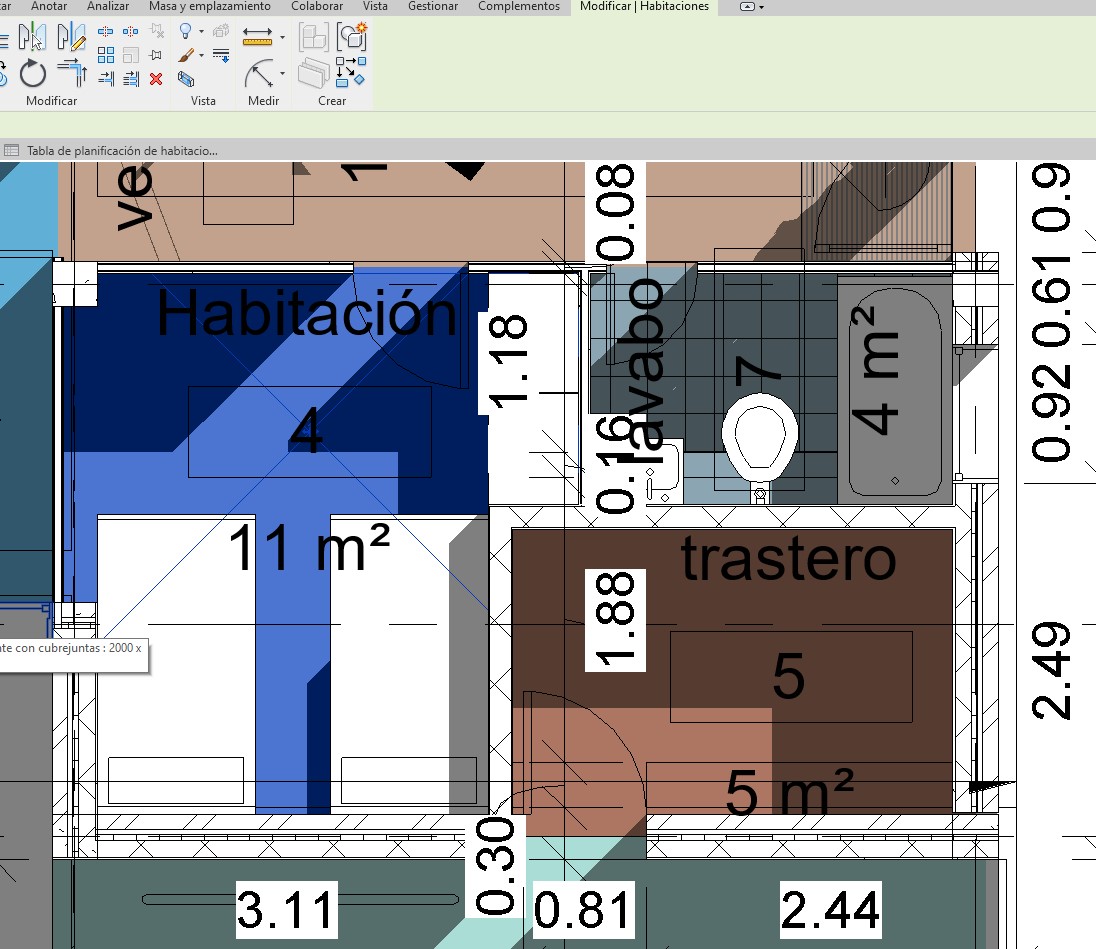Open the ribbon display options dropdown
1096x949 pixels.
point(752,7)
